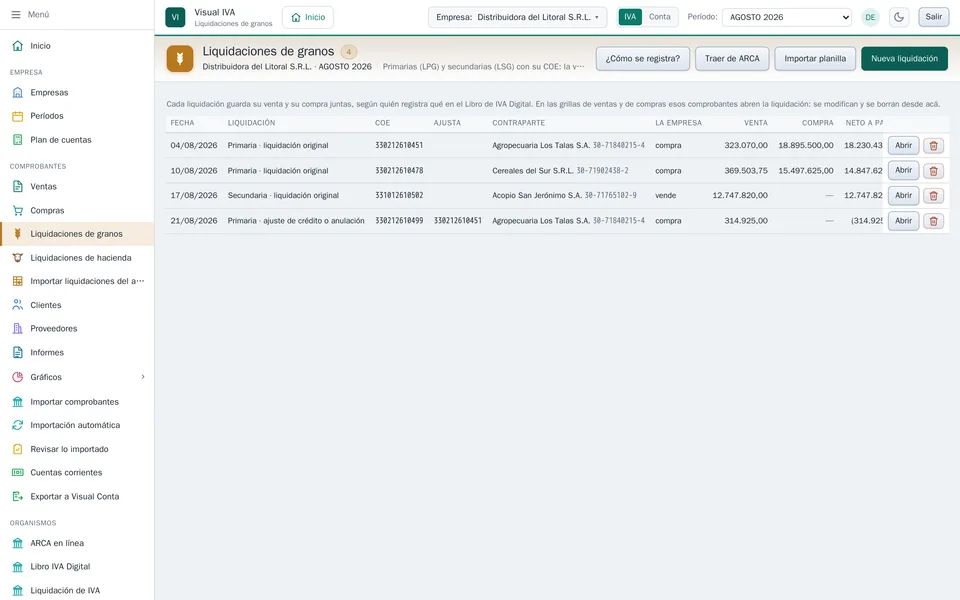Select Liquidaciones de granos wheat icon
The image size is (960, 600).
[x=18, y=234]
